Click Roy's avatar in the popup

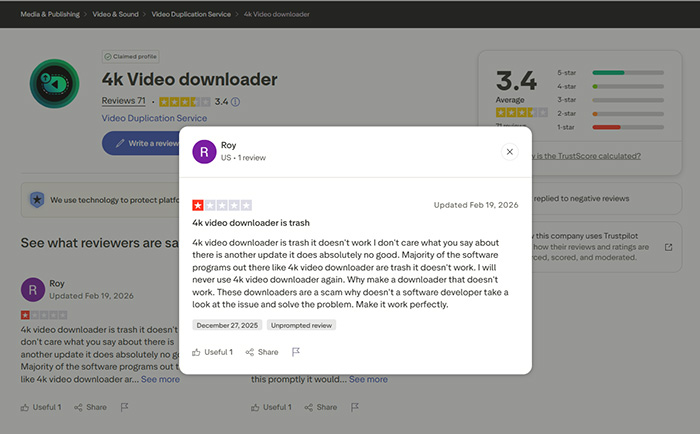pos(204,152)
